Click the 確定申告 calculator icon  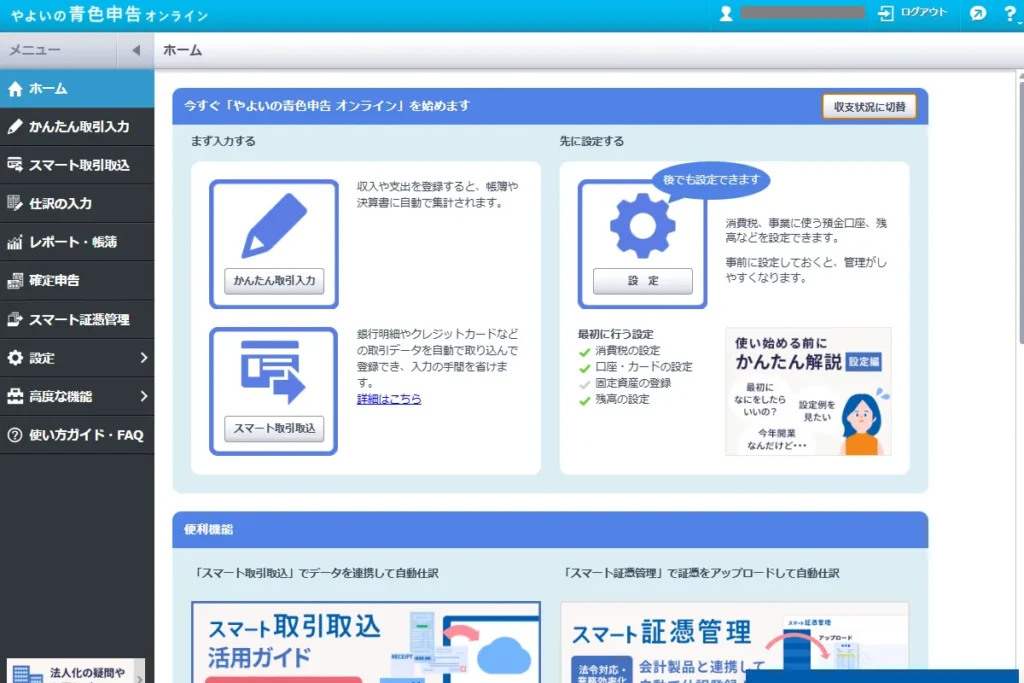point(15,281)
